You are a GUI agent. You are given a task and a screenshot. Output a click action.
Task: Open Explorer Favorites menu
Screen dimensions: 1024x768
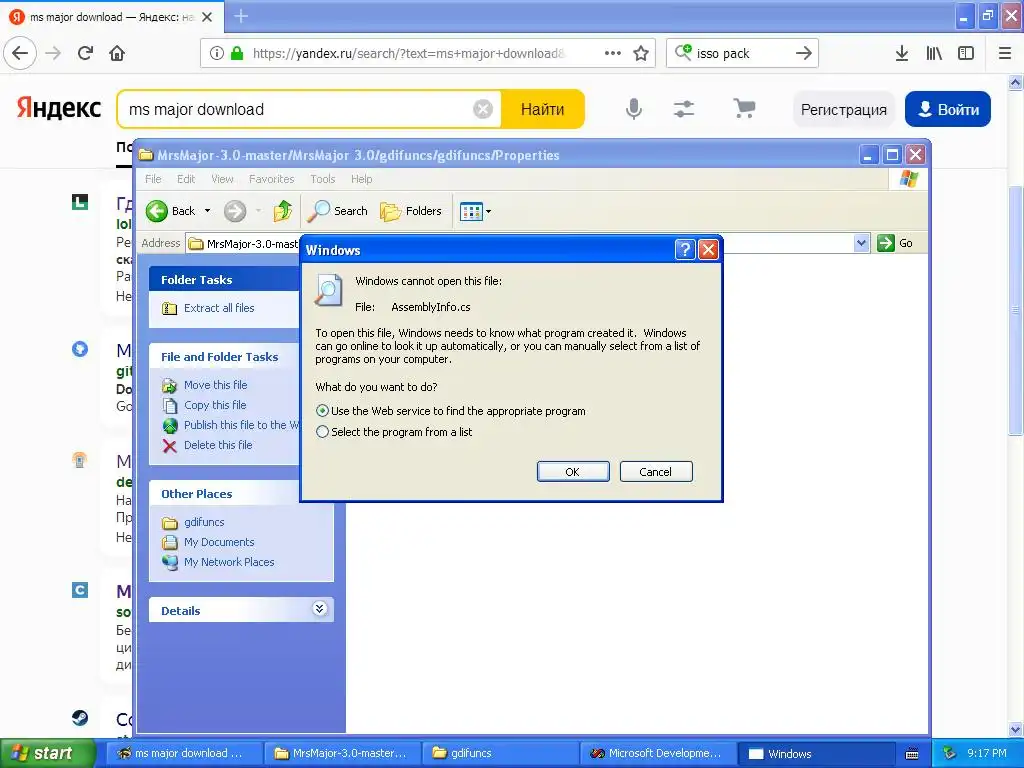click(x=272, y=179)
